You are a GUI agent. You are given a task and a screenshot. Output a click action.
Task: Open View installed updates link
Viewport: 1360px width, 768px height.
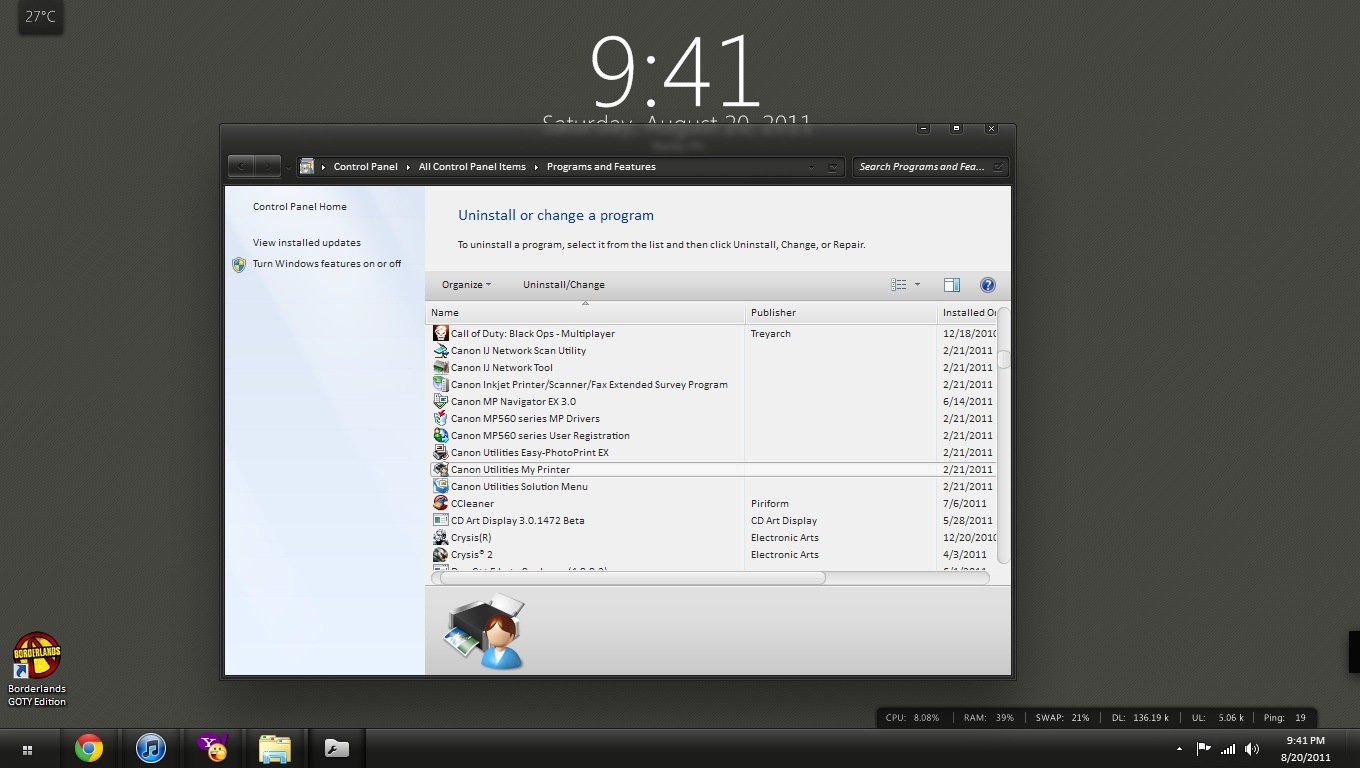(307, 243)
